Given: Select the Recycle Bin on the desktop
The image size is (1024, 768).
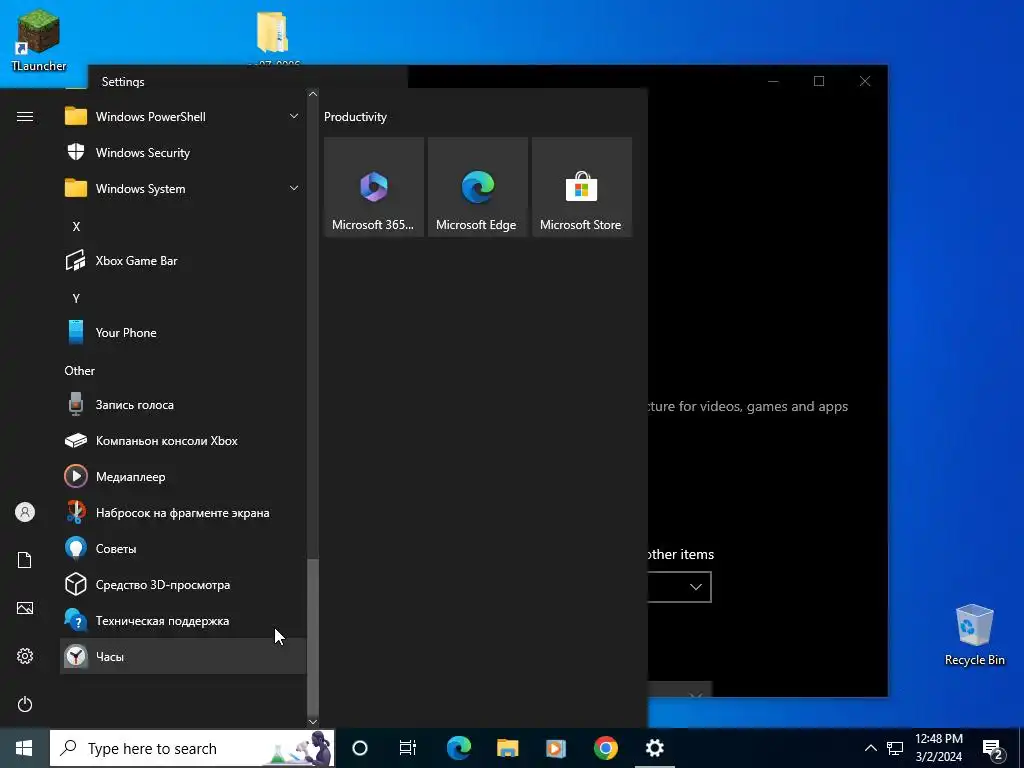Looking at the screenshot, I should [974, 635].
